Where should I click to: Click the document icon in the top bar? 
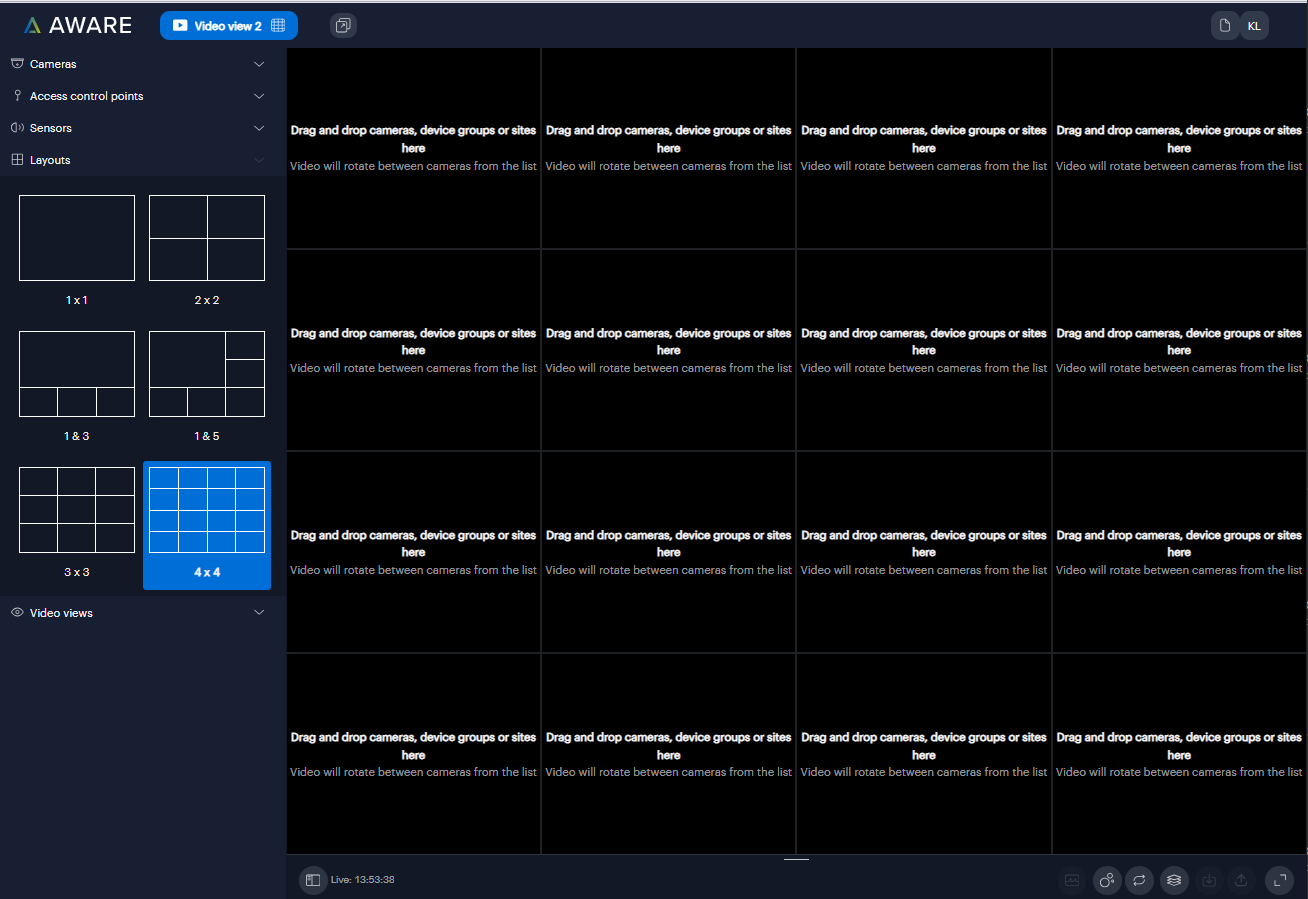click(1225, 25)
